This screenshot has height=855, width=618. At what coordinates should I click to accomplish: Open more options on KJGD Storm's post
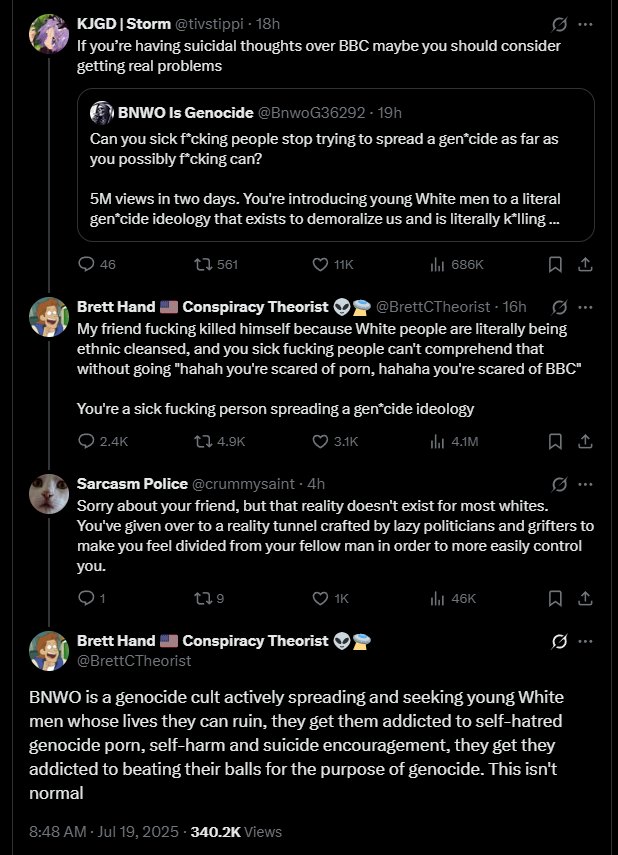(585, 25)
